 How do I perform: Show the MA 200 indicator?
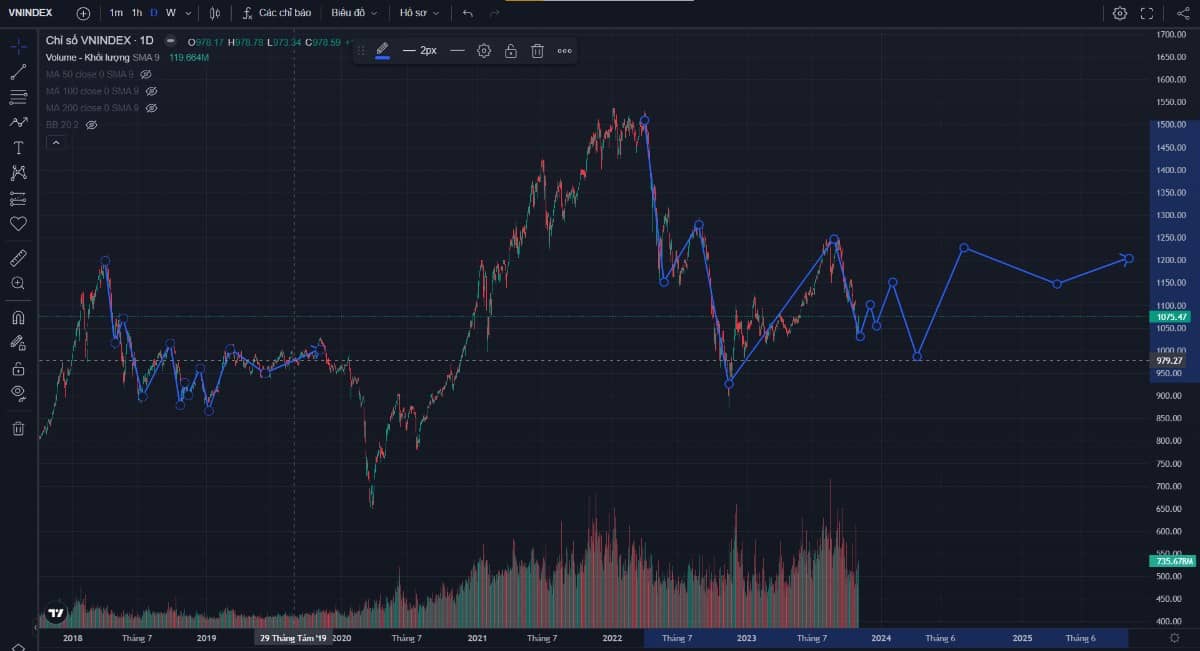click(152, 108)
